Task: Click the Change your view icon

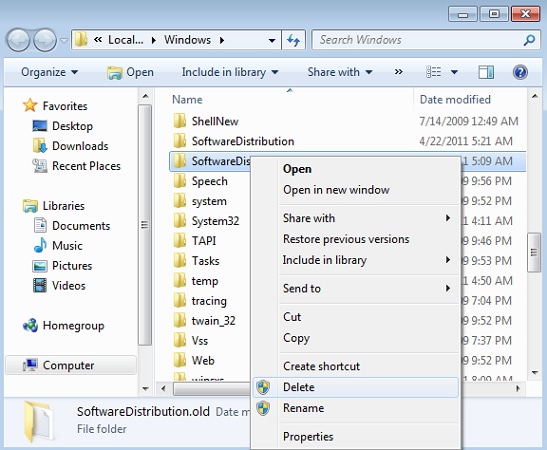Action: click(x=434, y=72)
